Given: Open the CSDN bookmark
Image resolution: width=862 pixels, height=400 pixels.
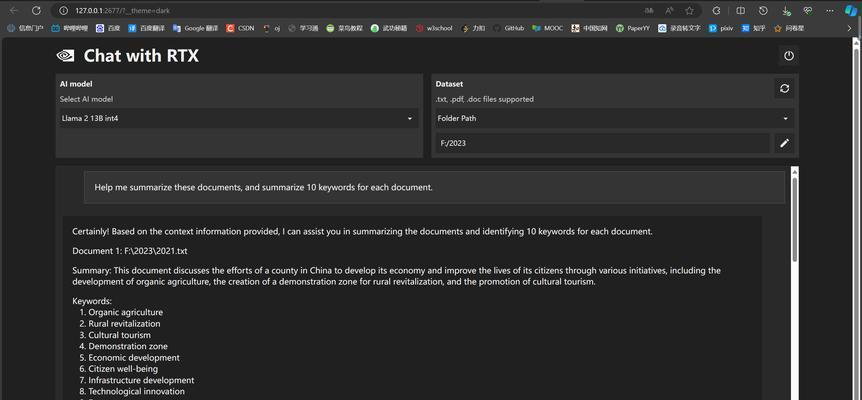Looking at the screenshot, I should pos(240,28).
